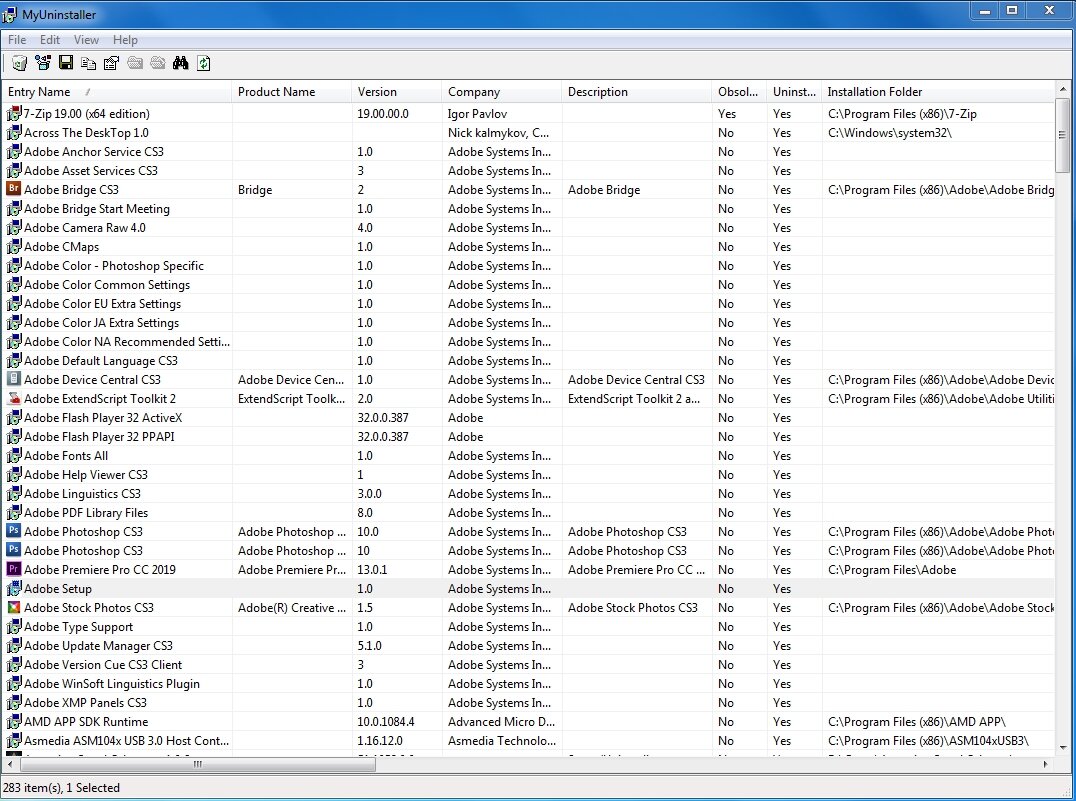Click the Change software installation toolbar icon
The image size is (1076, 801).
click(43, 63)
